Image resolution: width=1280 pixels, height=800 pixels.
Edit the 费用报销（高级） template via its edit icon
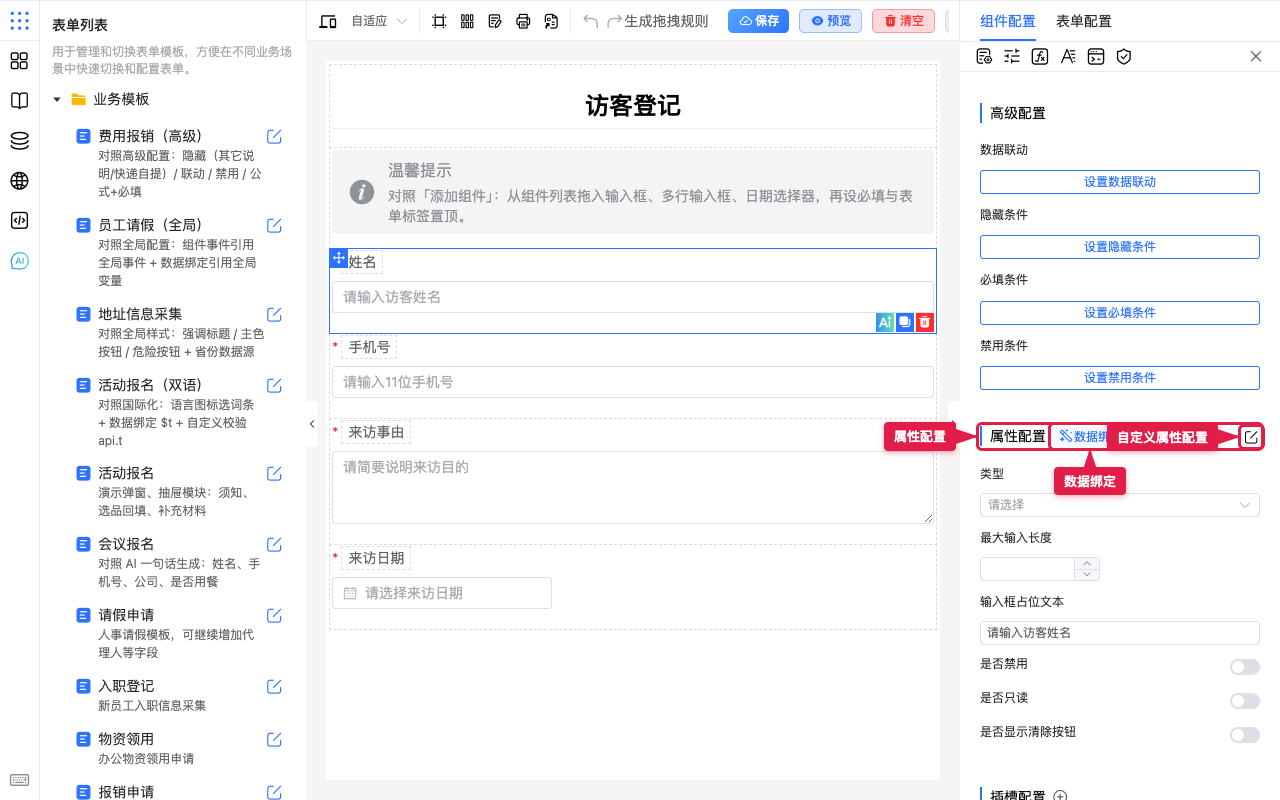[x=274, y=137]
